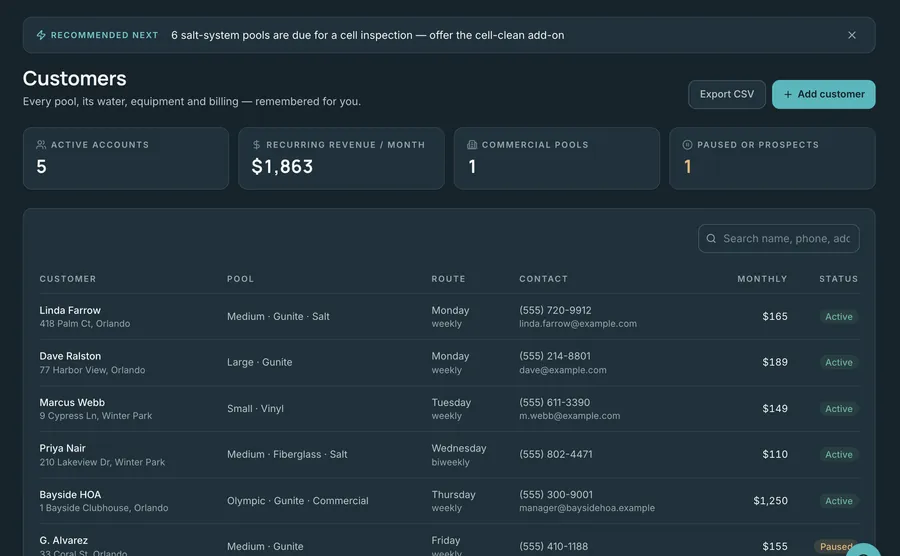Click the Paused or Prospects pause icon
Screen dimensions: 900x556
tap(687, 145)
